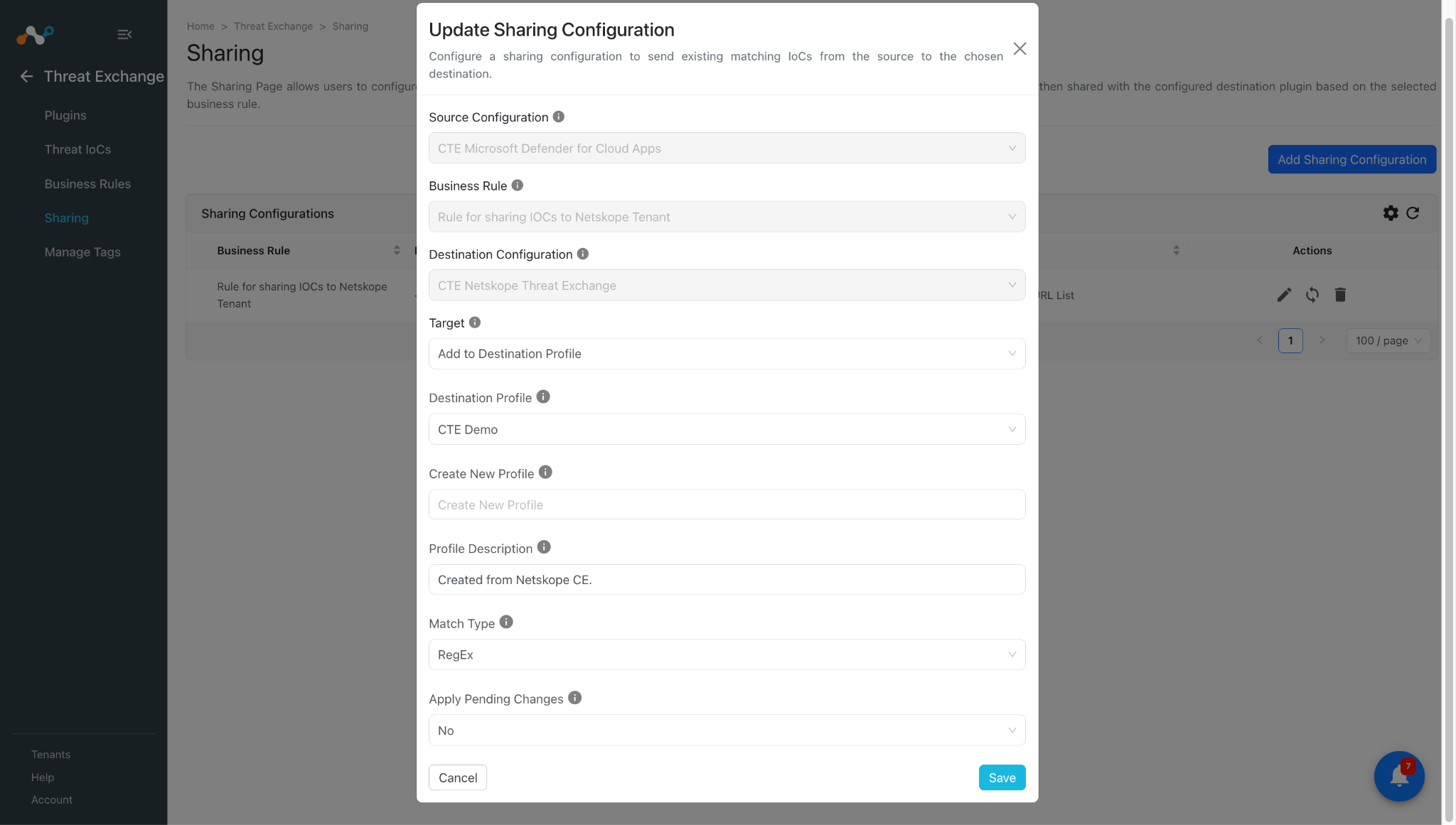This screenshot has height=825, width=1456.
Task: Focus the Create New Profile field
Action: [x=727, y=505]
